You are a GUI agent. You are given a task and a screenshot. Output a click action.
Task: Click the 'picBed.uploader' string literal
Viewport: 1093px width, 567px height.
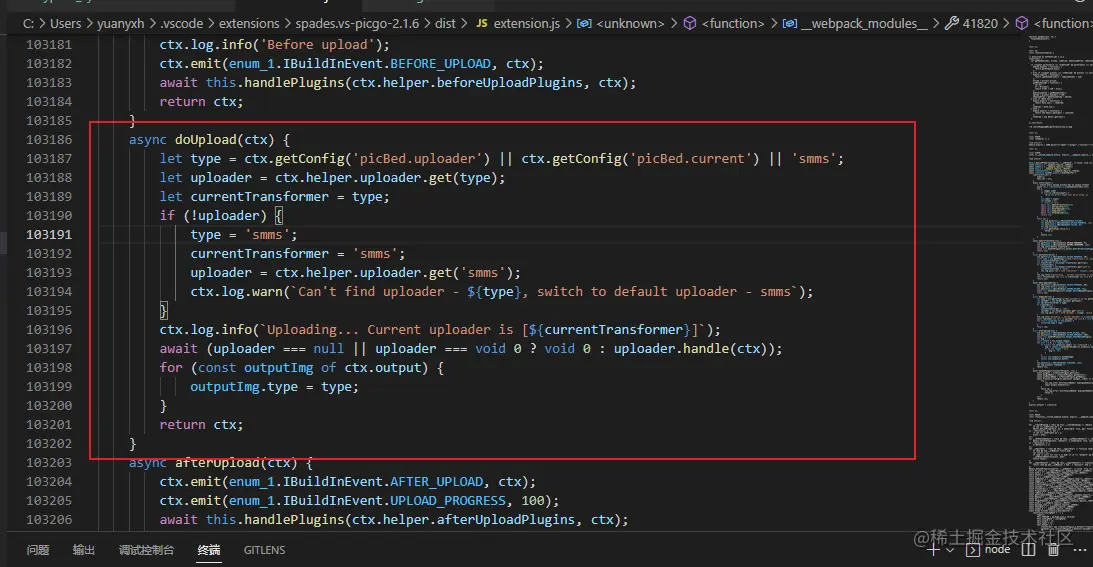(x=418, y=158)
